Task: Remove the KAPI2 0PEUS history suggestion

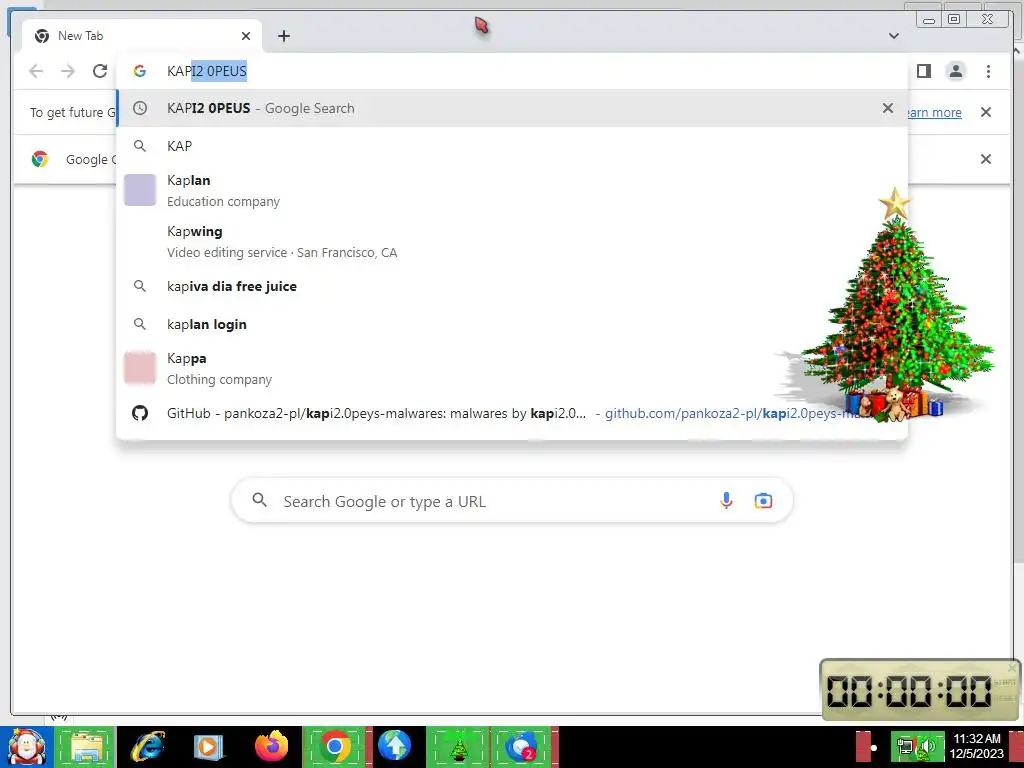Action: coord(888,108)
